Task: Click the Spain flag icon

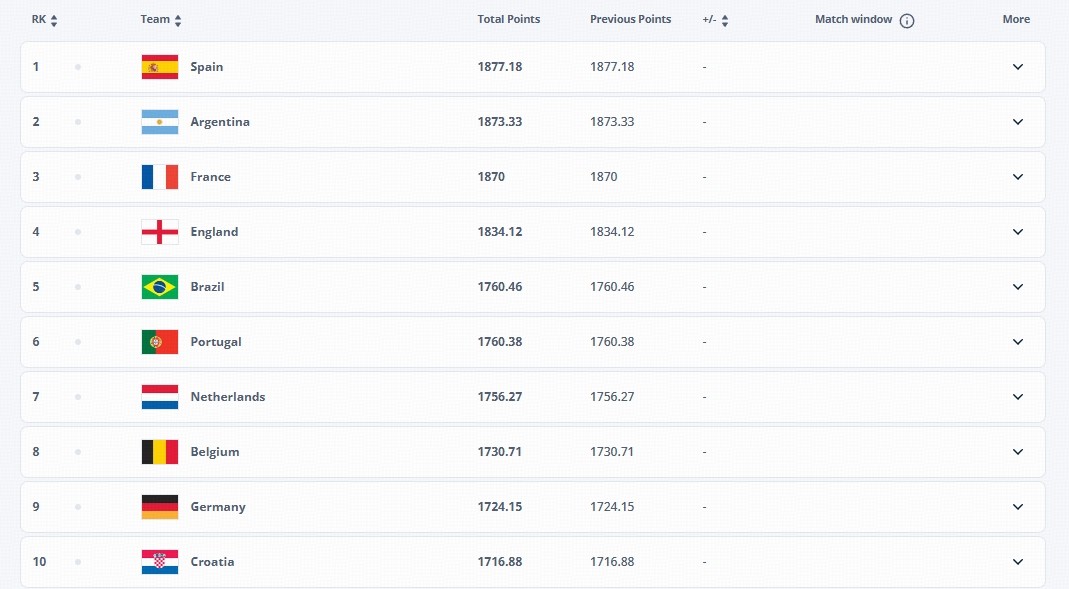Action: 160,67
